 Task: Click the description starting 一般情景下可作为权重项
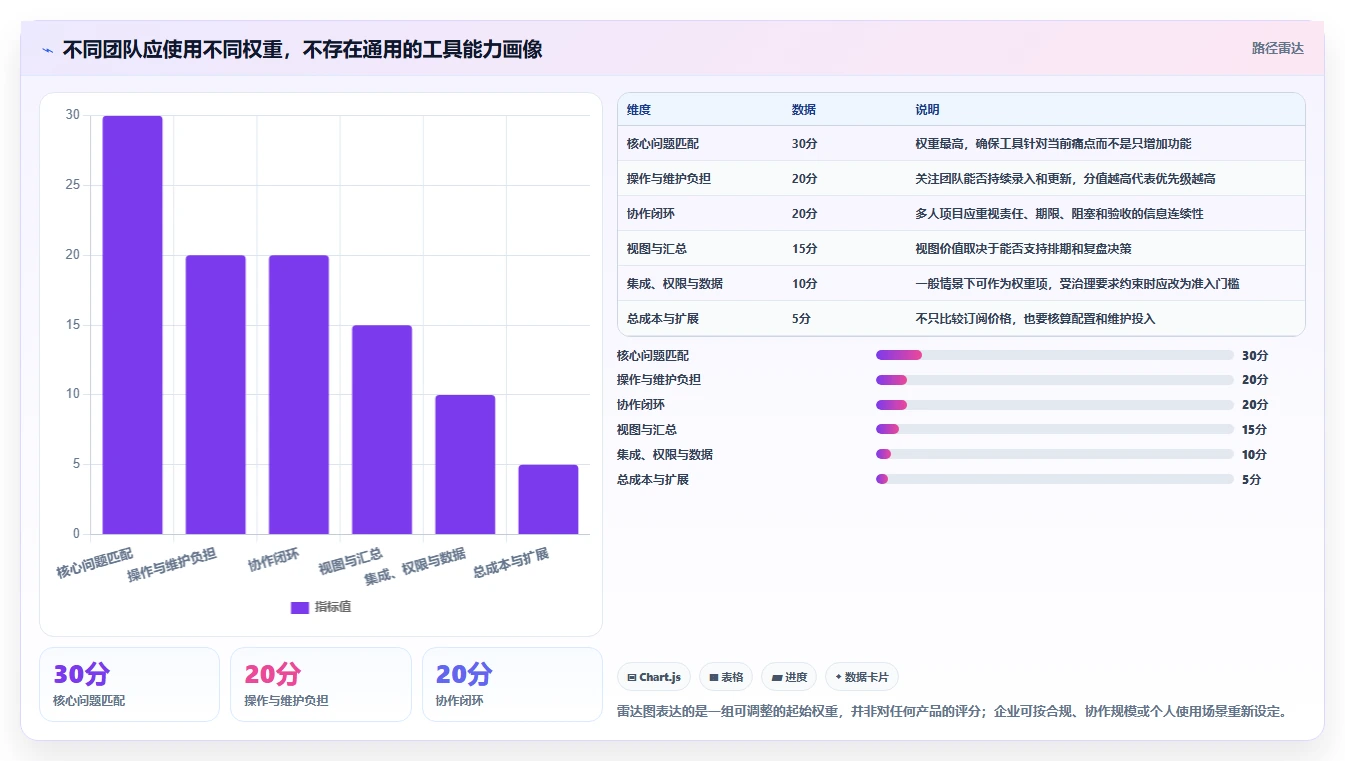[x=1077, y=284]
